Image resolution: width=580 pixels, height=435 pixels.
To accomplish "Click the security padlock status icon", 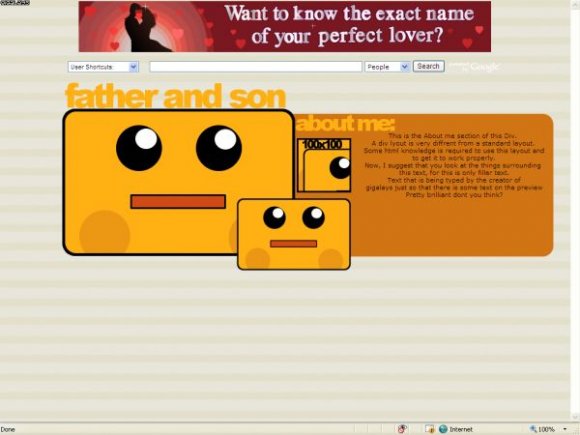I will tap(429, 429).
